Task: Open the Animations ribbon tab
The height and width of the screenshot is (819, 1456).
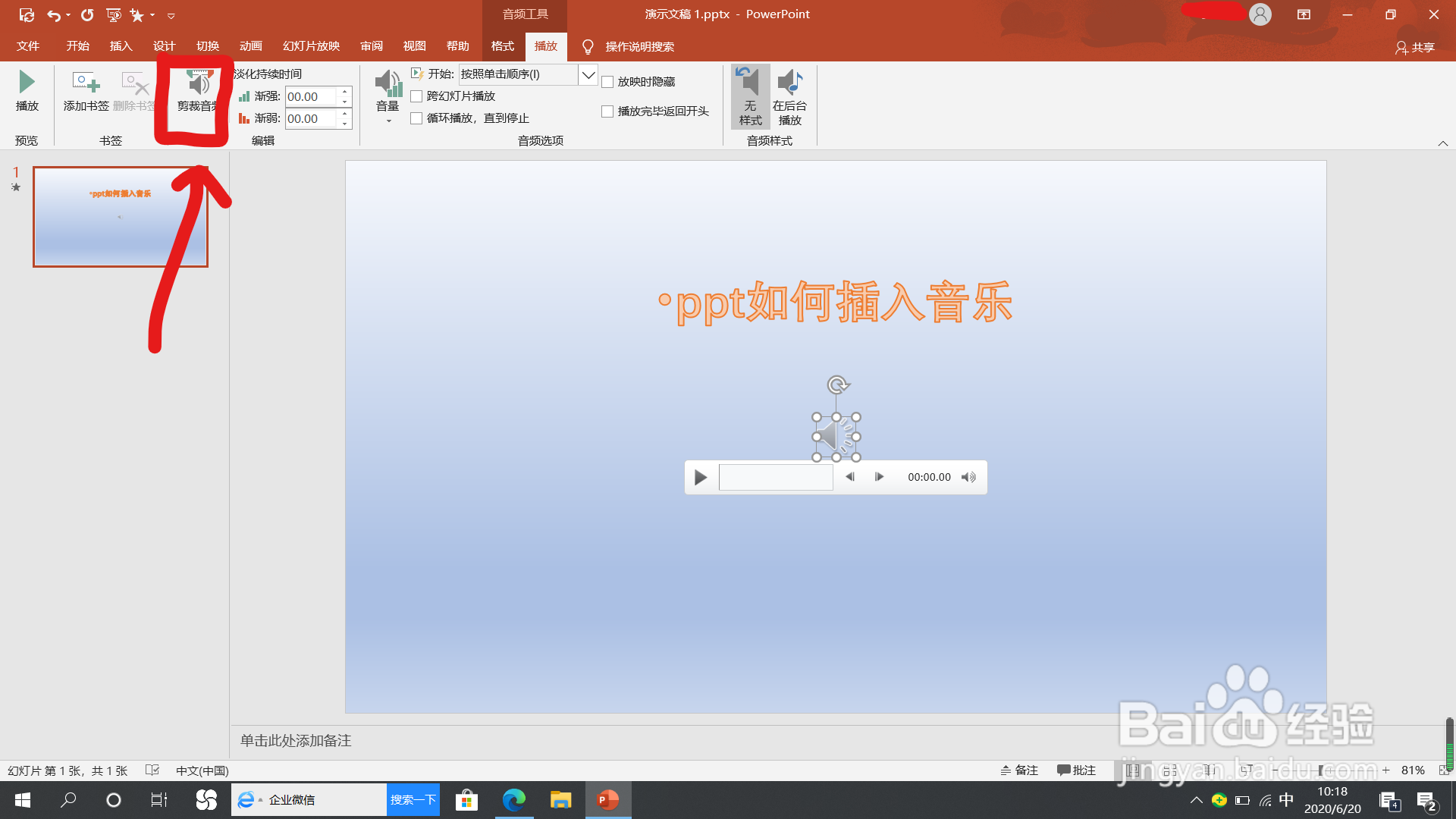Action: click(250, 46)
